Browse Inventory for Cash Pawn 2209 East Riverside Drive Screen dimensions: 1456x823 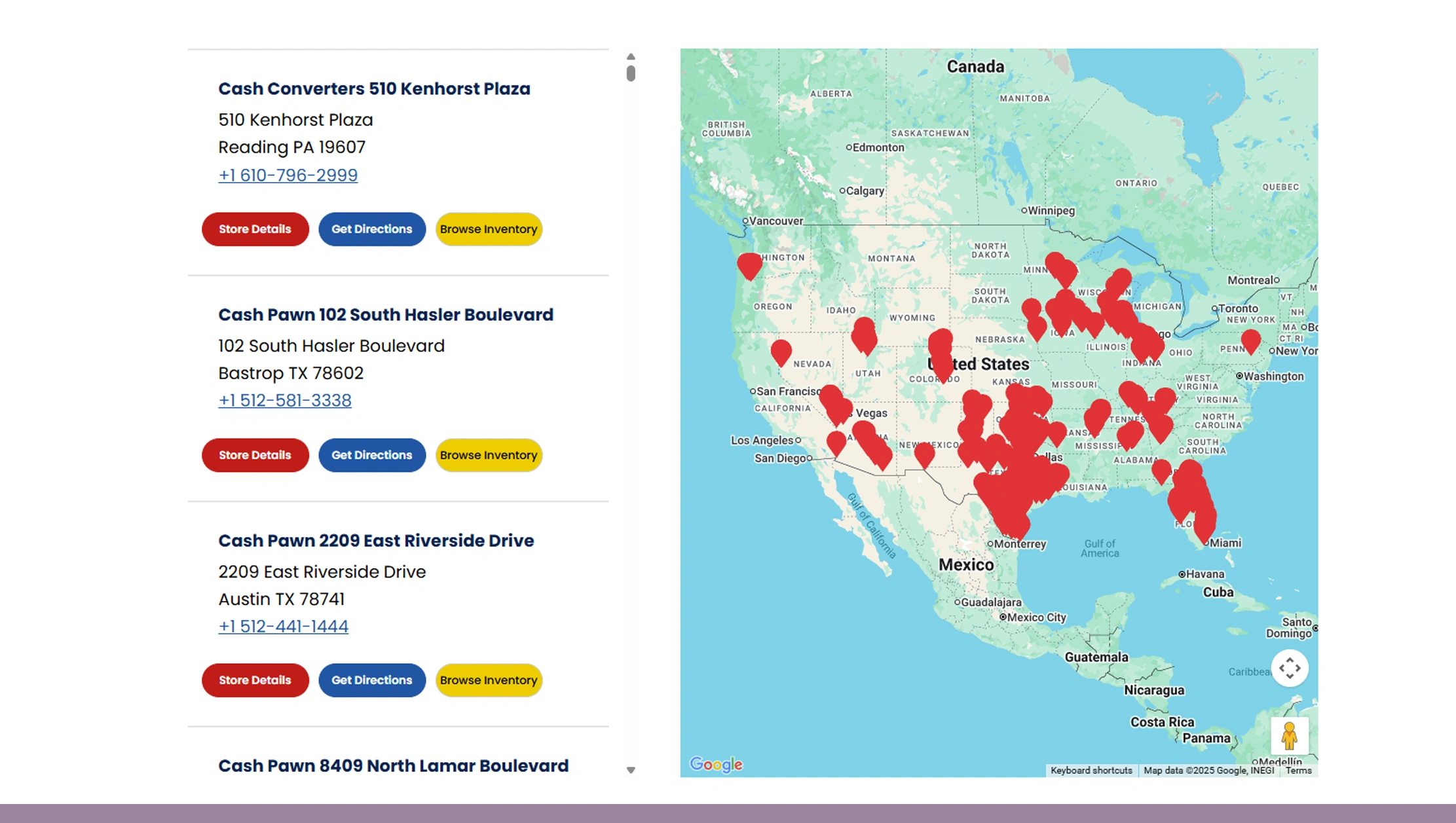point(488,680)
